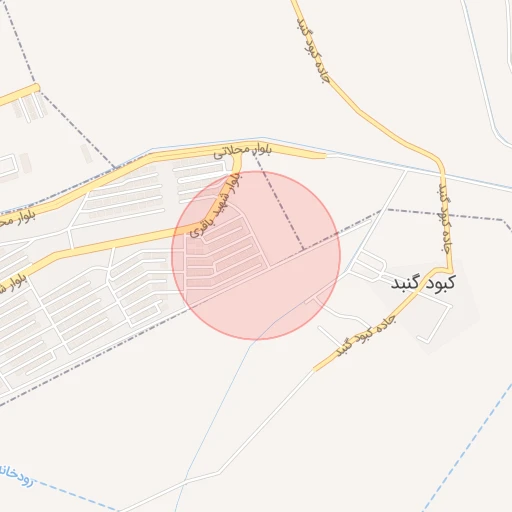Select the partial blue رودخانه river label
Screen dimensions: 512x512
pos(17,476)
